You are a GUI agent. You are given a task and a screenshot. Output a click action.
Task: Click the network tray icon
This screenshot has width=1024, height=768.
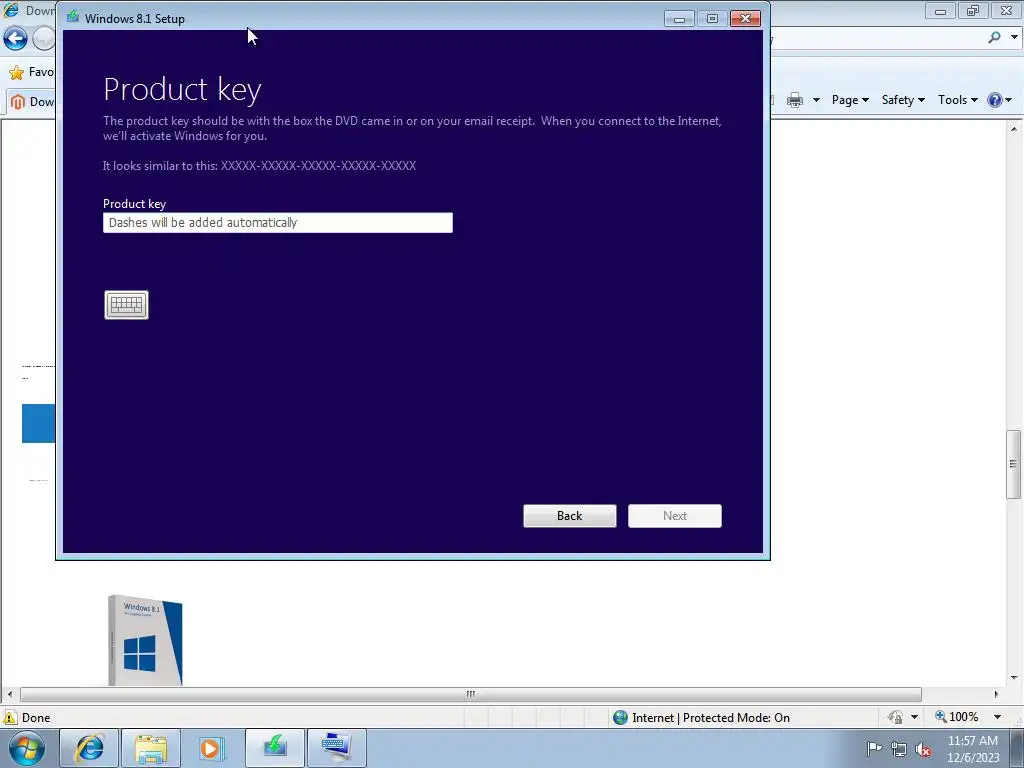899,749
